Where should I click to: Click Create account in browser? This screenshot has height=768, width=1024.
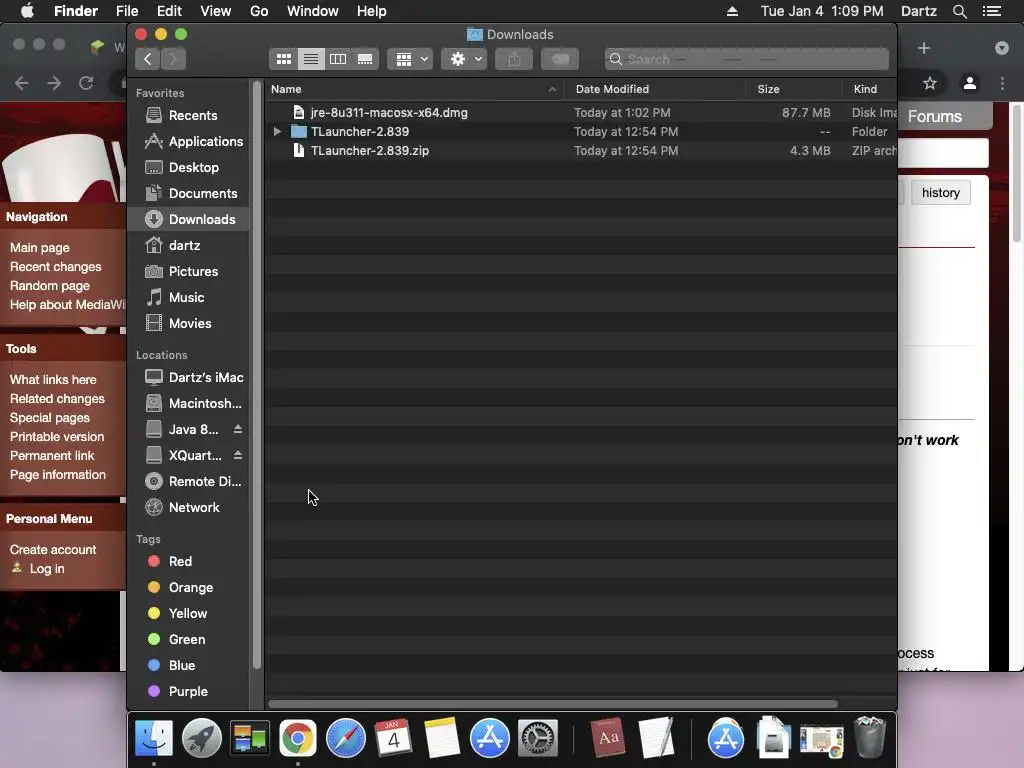coord(53,550)
